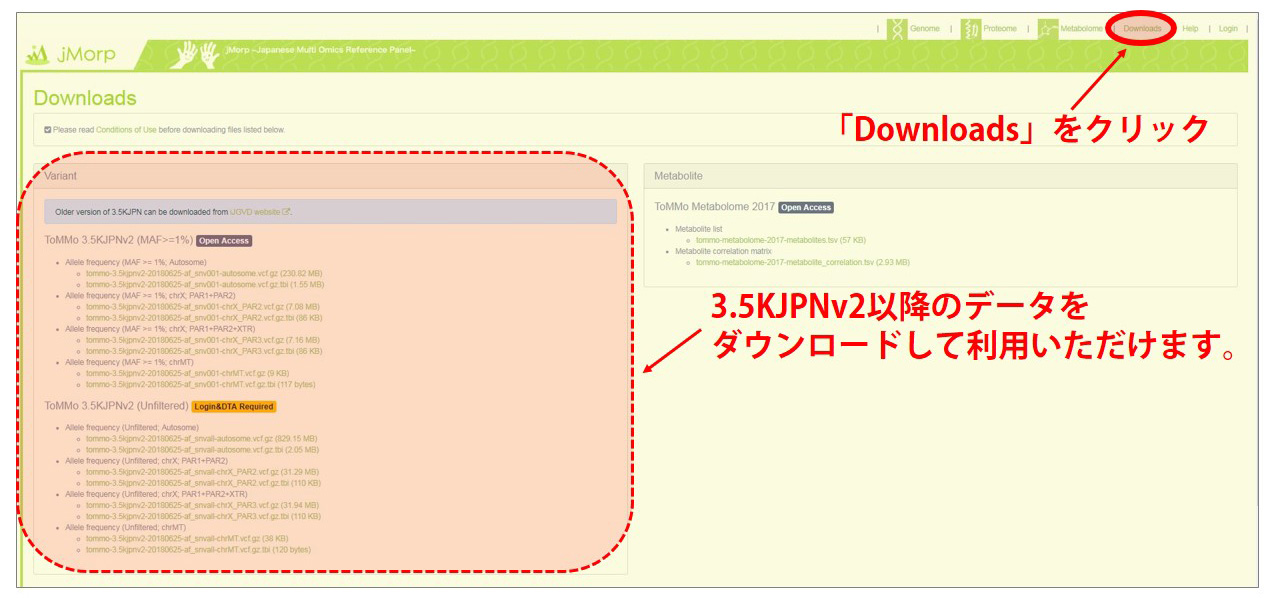Select the 'Metabolite list' bullet text
The height and width of the screenshot is (598, 1280).
coord(699,229)
